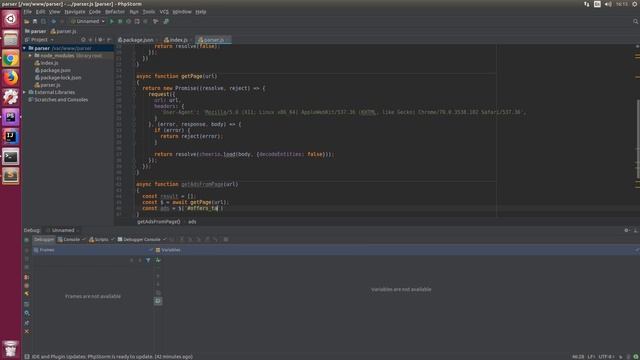Click volume icon in system tray
The image size is (640, 360).
click(x=608, y=4)
